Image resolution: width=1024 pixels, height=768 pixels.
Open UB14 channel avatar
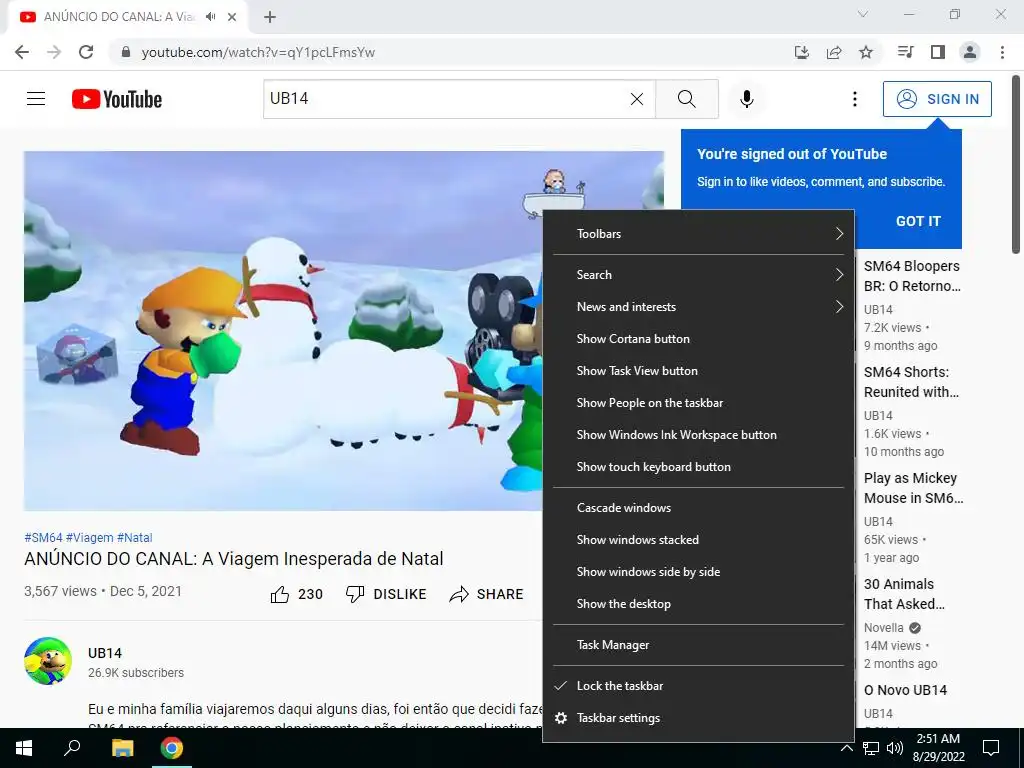pos(48,661)
